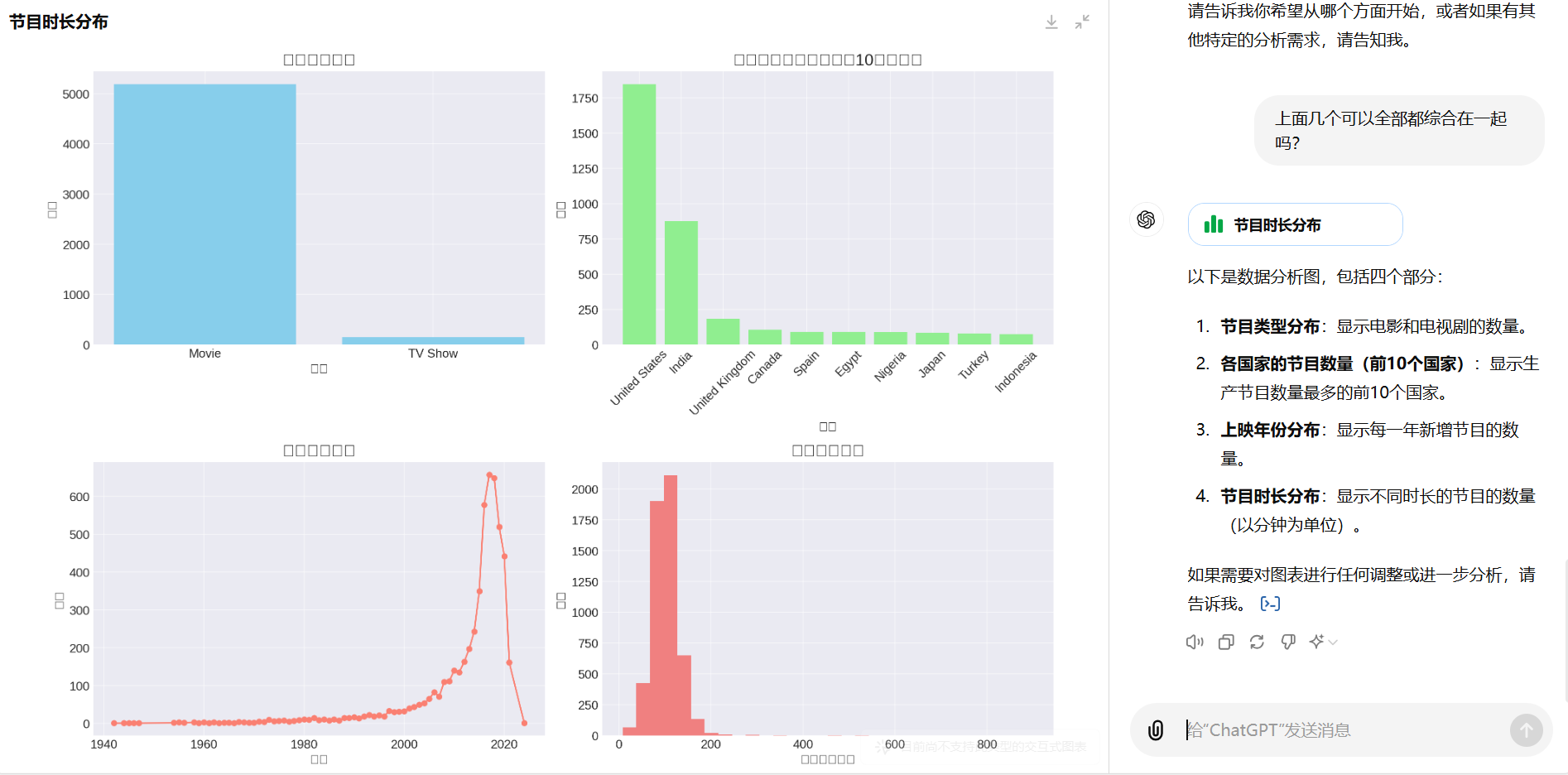
Task: Select the India bar
Action: point(681,282)
